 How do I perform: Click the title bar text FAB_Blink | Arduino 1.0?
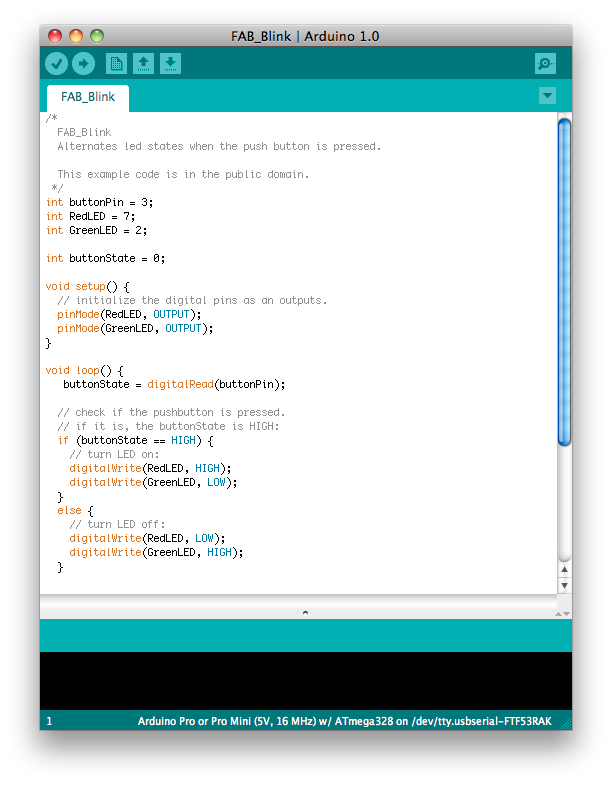click(x=305, y=37)
